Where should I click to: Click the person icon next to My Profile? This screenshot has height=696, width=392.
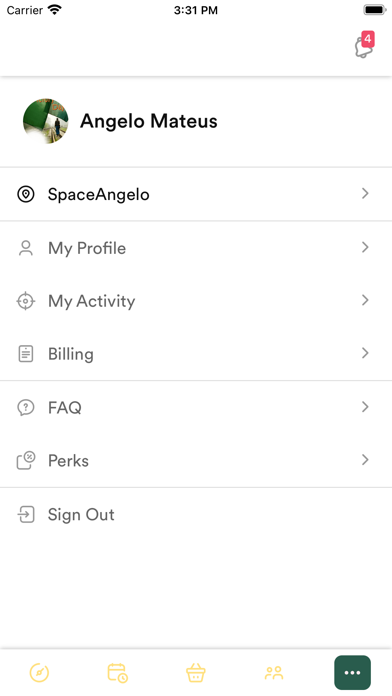[26, 248]
